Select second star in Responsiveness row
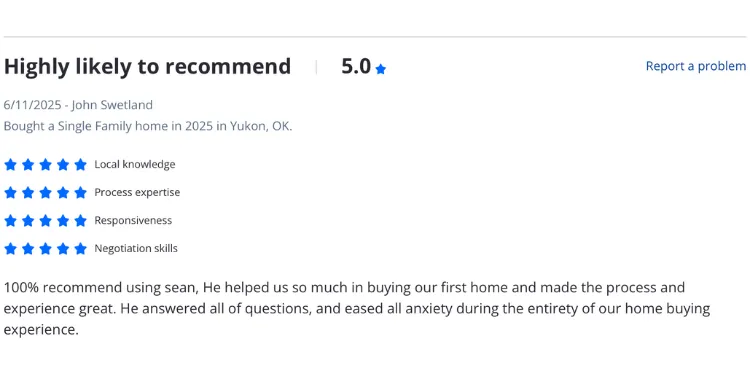The image size is (750, 375). point(28,221)
